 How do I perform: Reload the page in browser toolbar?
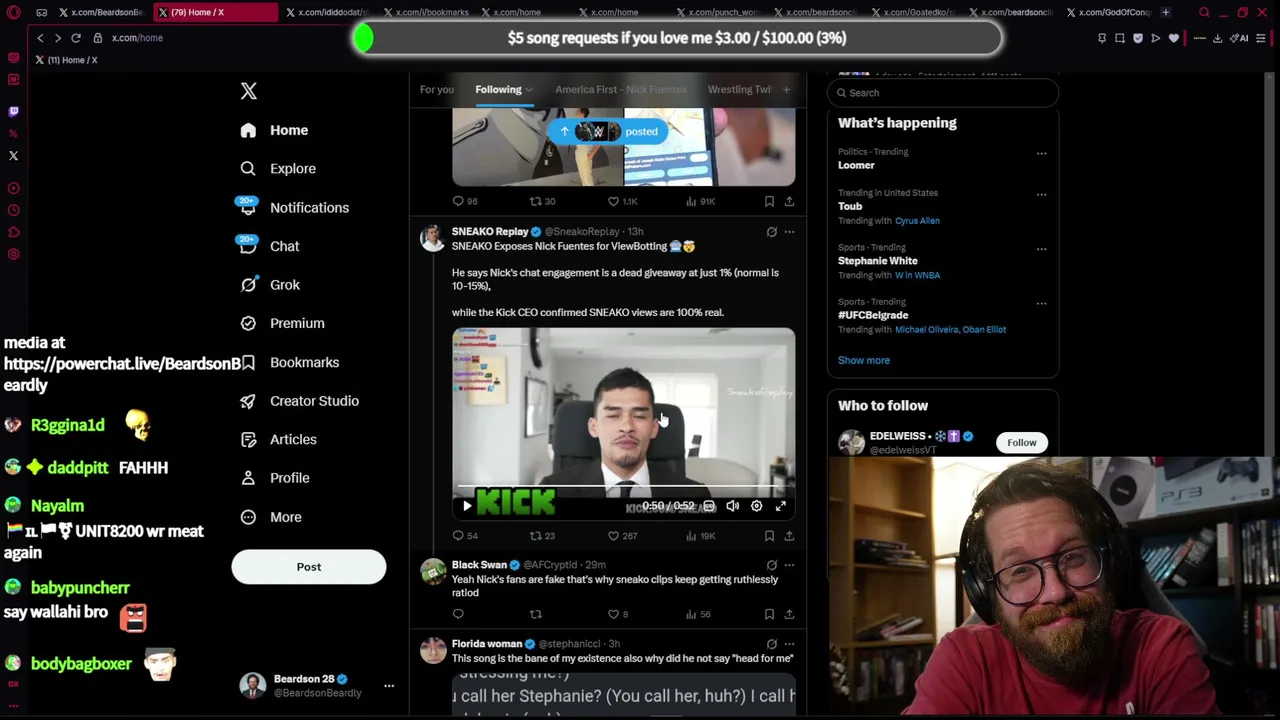[75, 38]
